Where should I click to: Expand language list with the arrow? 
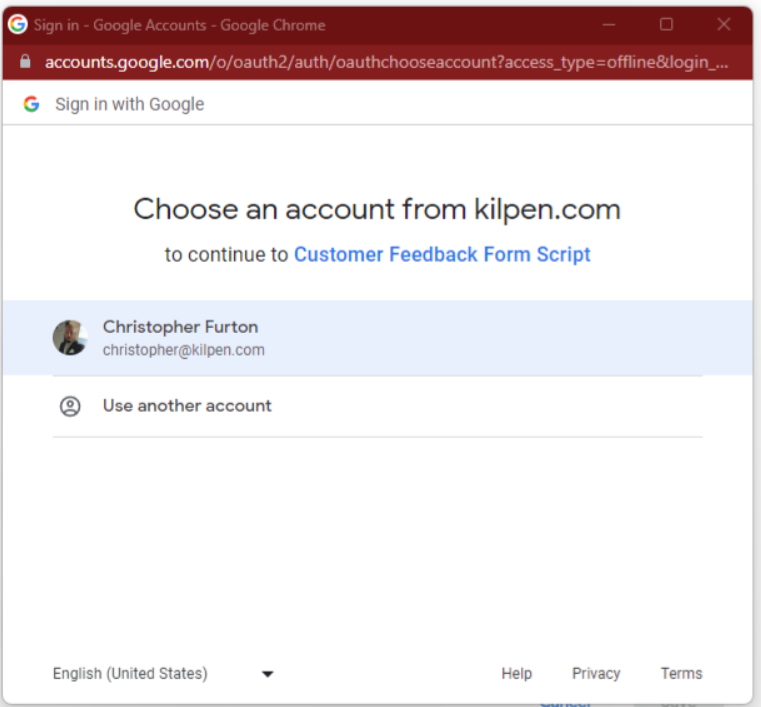tap(267, 674)
